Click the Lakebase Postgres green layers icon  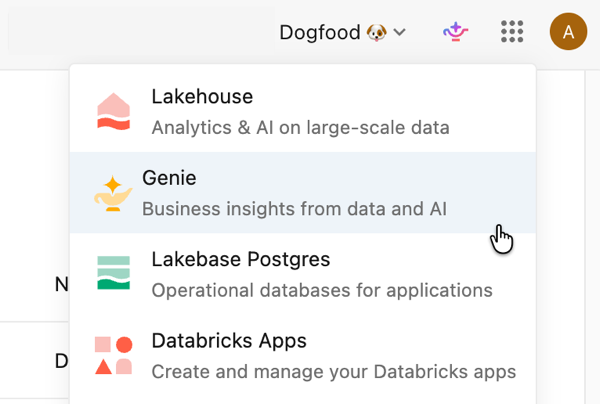(114, 273)
